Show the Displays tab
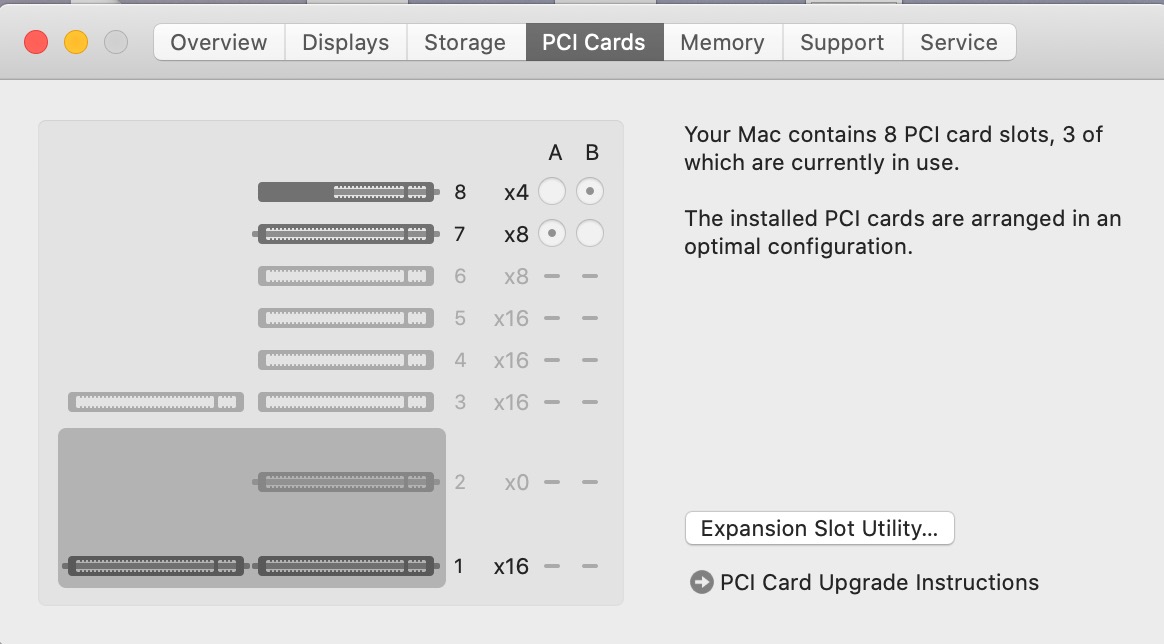This screenshot has height=644, width=1164. tap(346, 42)
